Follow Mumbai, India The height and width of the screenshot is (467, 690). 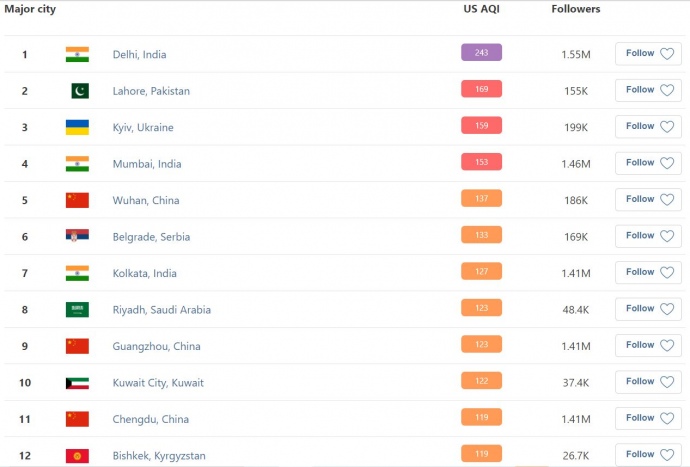pyautogui.click(x=648, y=163)
